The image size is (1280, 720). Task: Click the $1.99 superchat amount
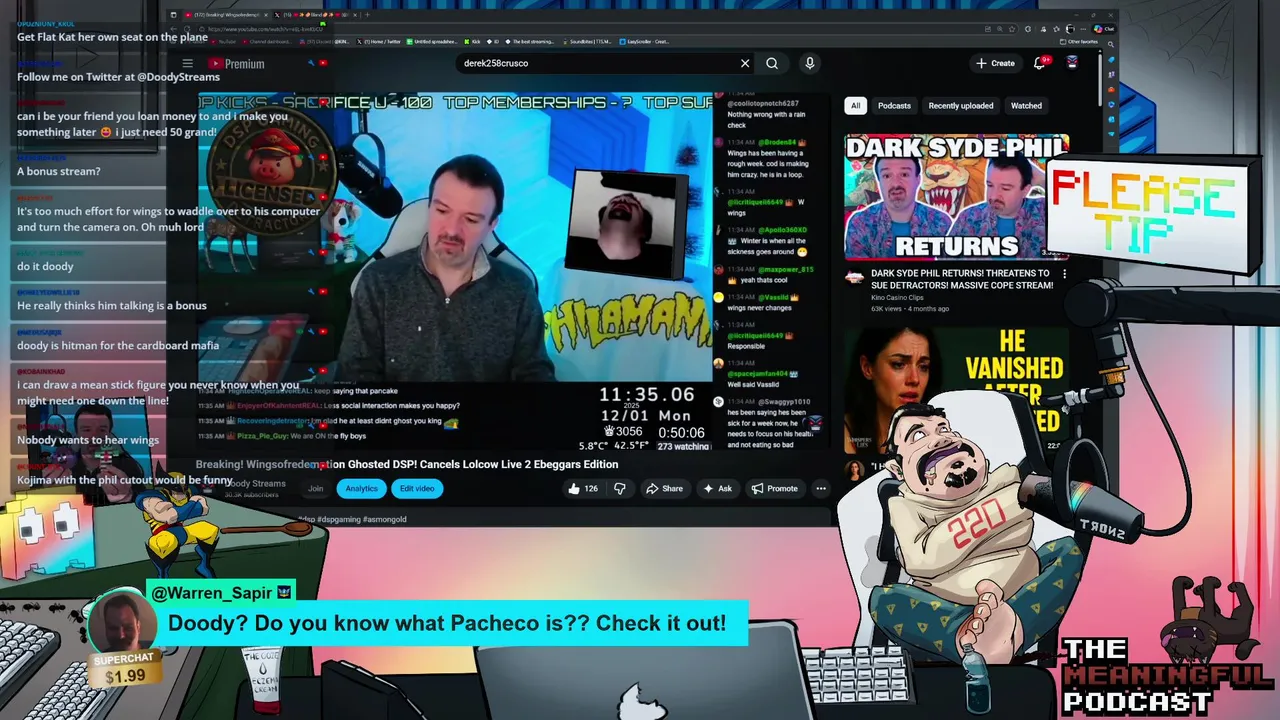pyautogui.click(x=125, y=676)
